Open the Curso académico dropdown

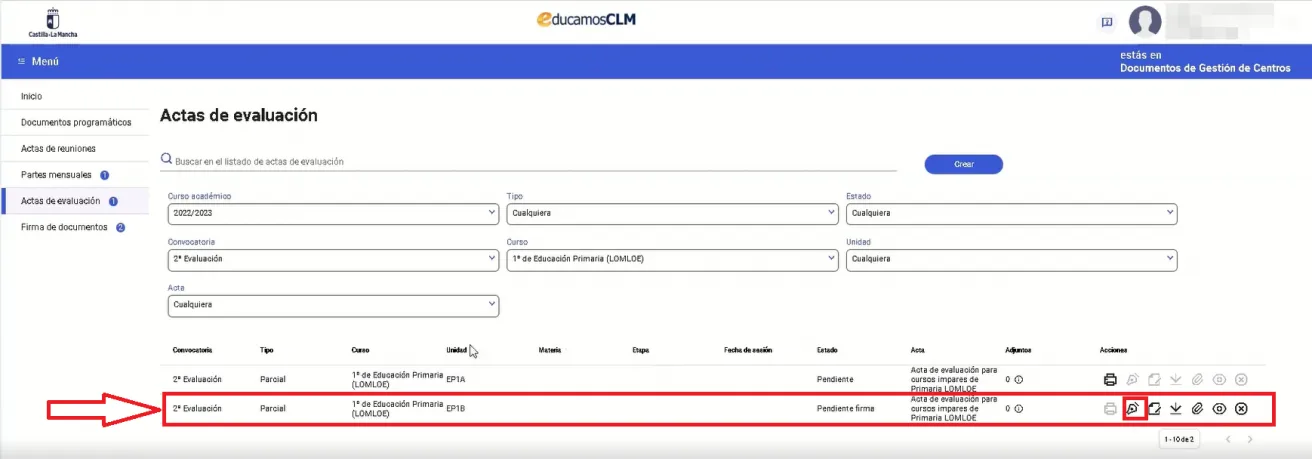coord(332,213)
